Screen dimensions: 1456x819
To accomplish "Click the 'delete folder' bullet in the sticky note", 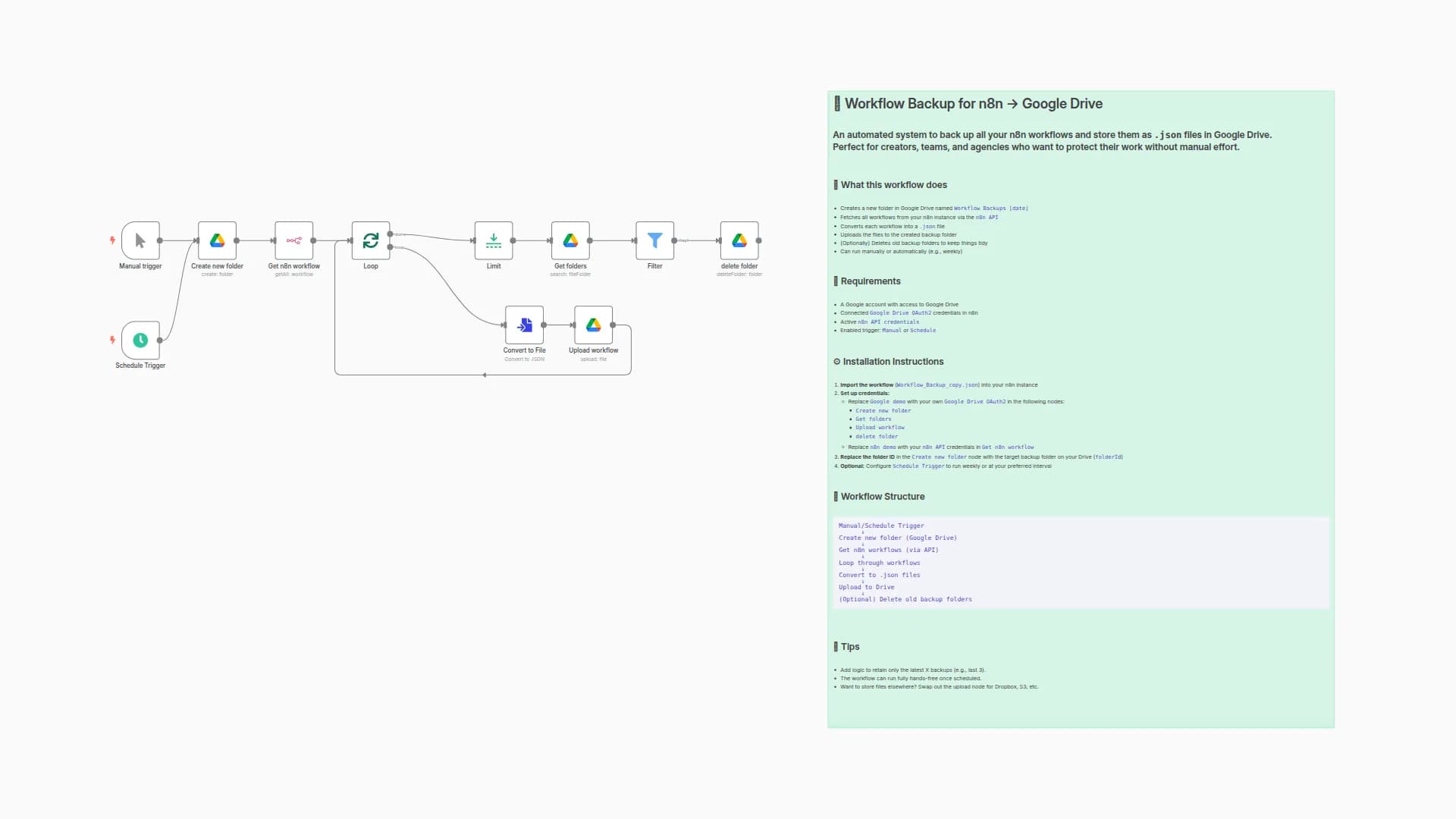I will tap(877, 437).
